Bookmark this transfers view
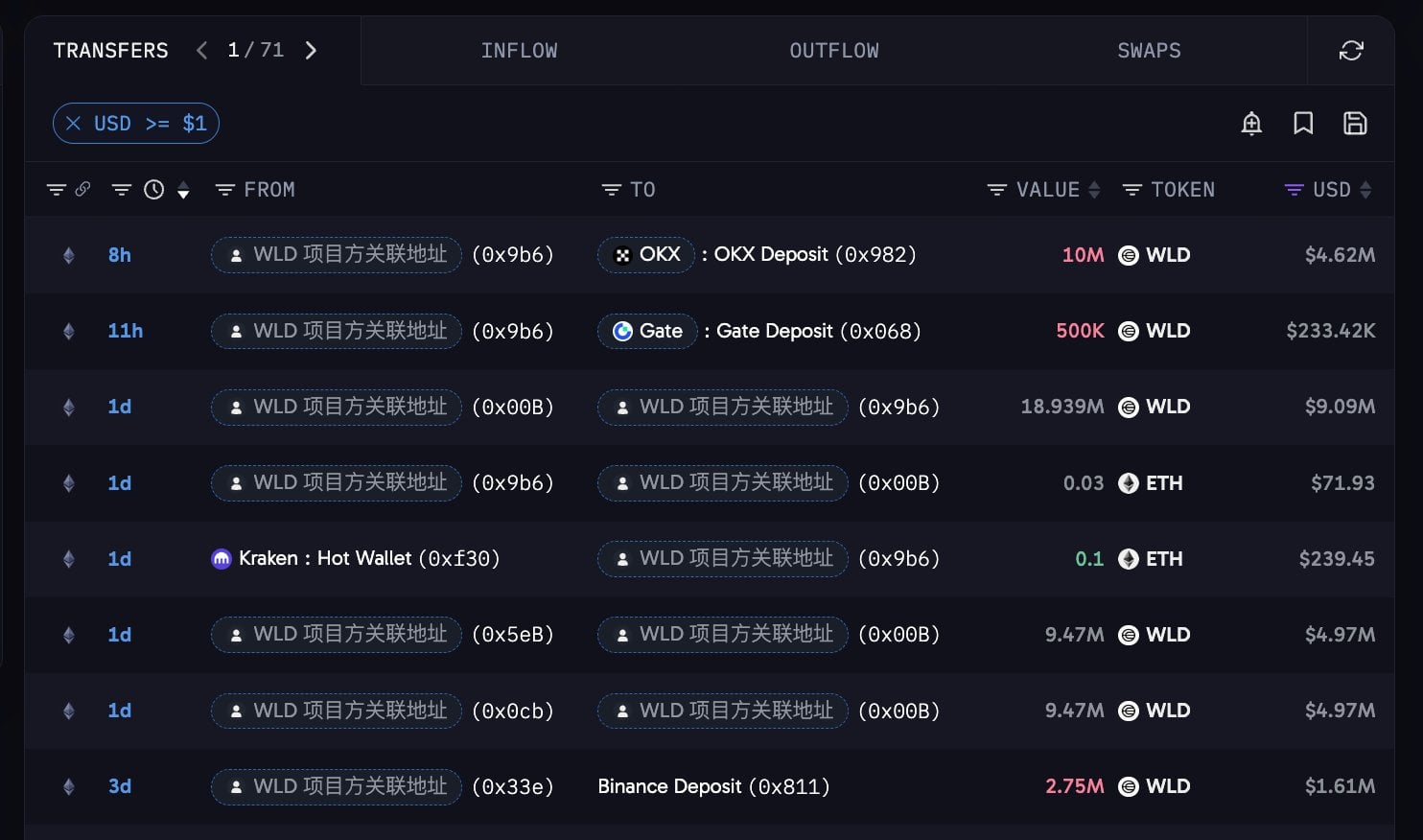The width and height of the screenshot is (1423, 840). pyautogui.click(x=1303, y=123)
